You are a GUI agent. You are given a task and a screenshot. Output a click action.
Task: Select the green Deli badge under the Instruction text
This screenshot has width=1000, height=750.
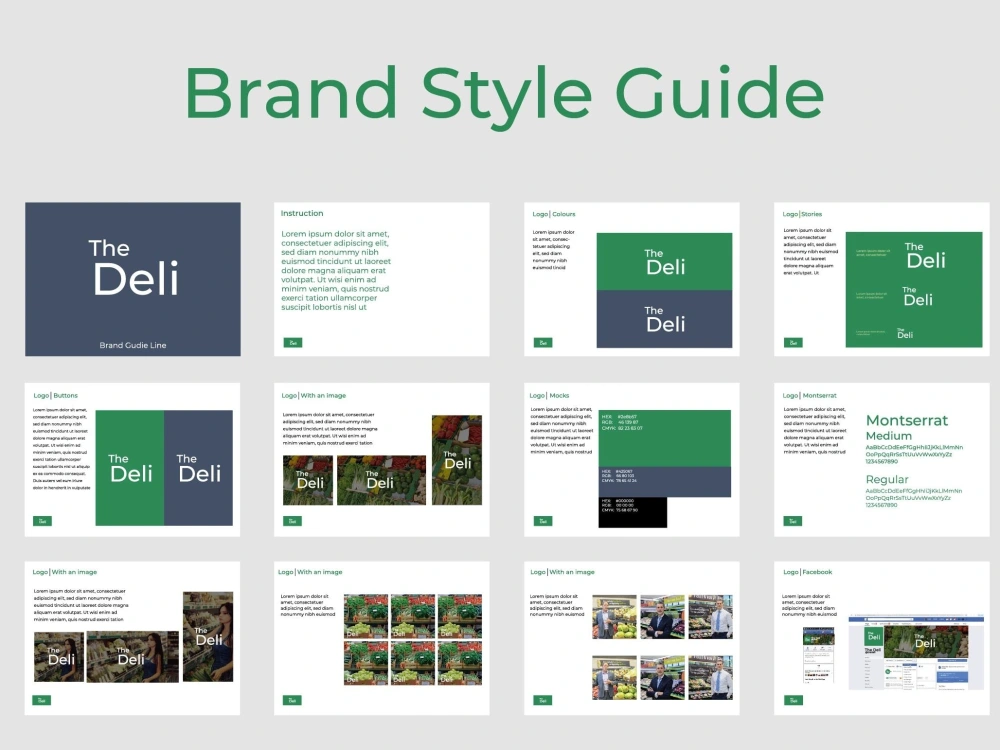pyautogui.click(x=292, y=340)
